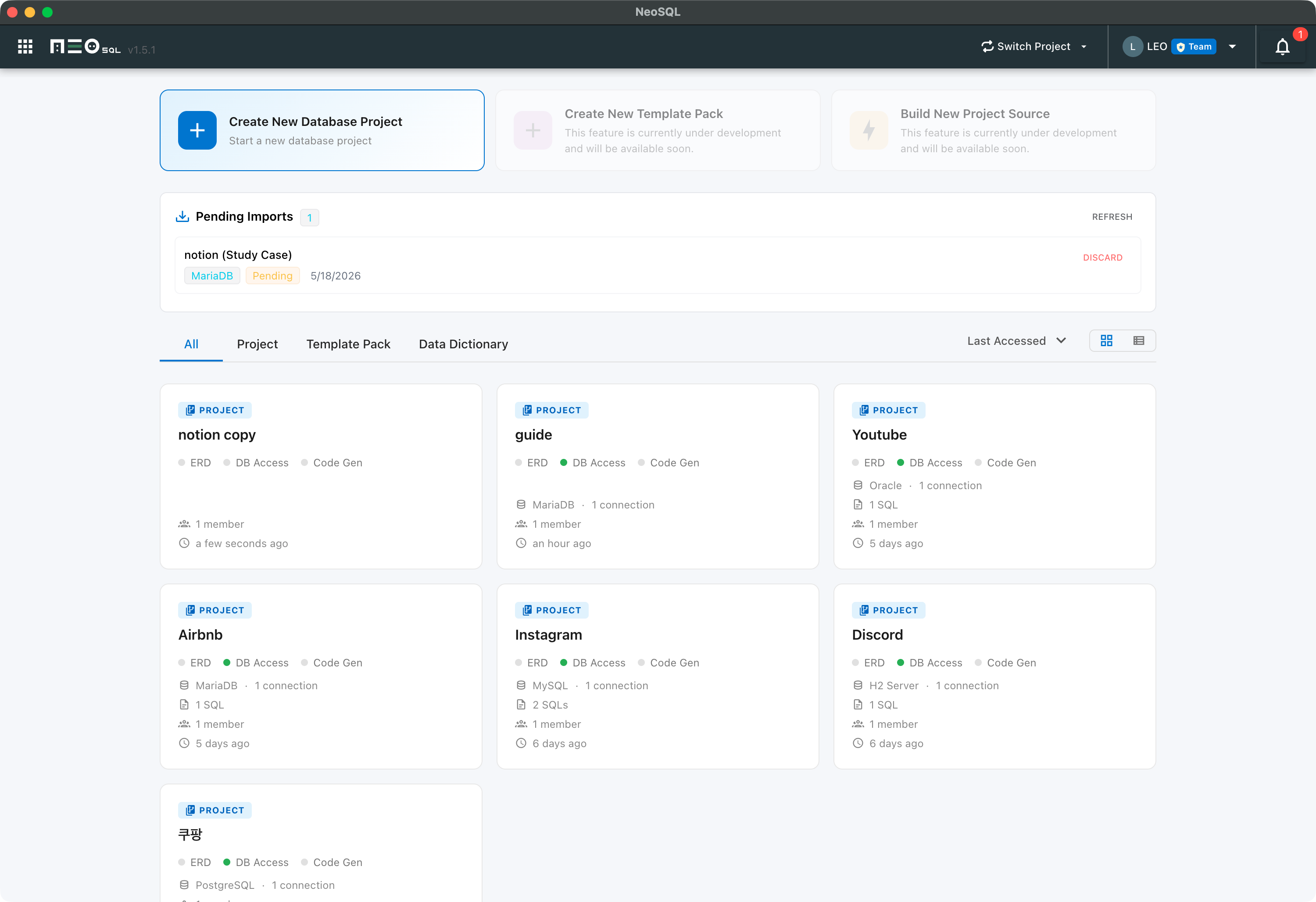Screen dimensions: 1316x902
Task: Open the guide project
Action: click(x=658, y=476)
